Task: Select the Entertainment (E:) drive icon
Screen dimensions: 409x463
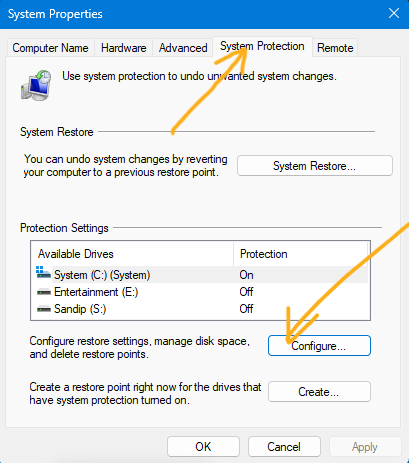Action: (x=44, y=292)
